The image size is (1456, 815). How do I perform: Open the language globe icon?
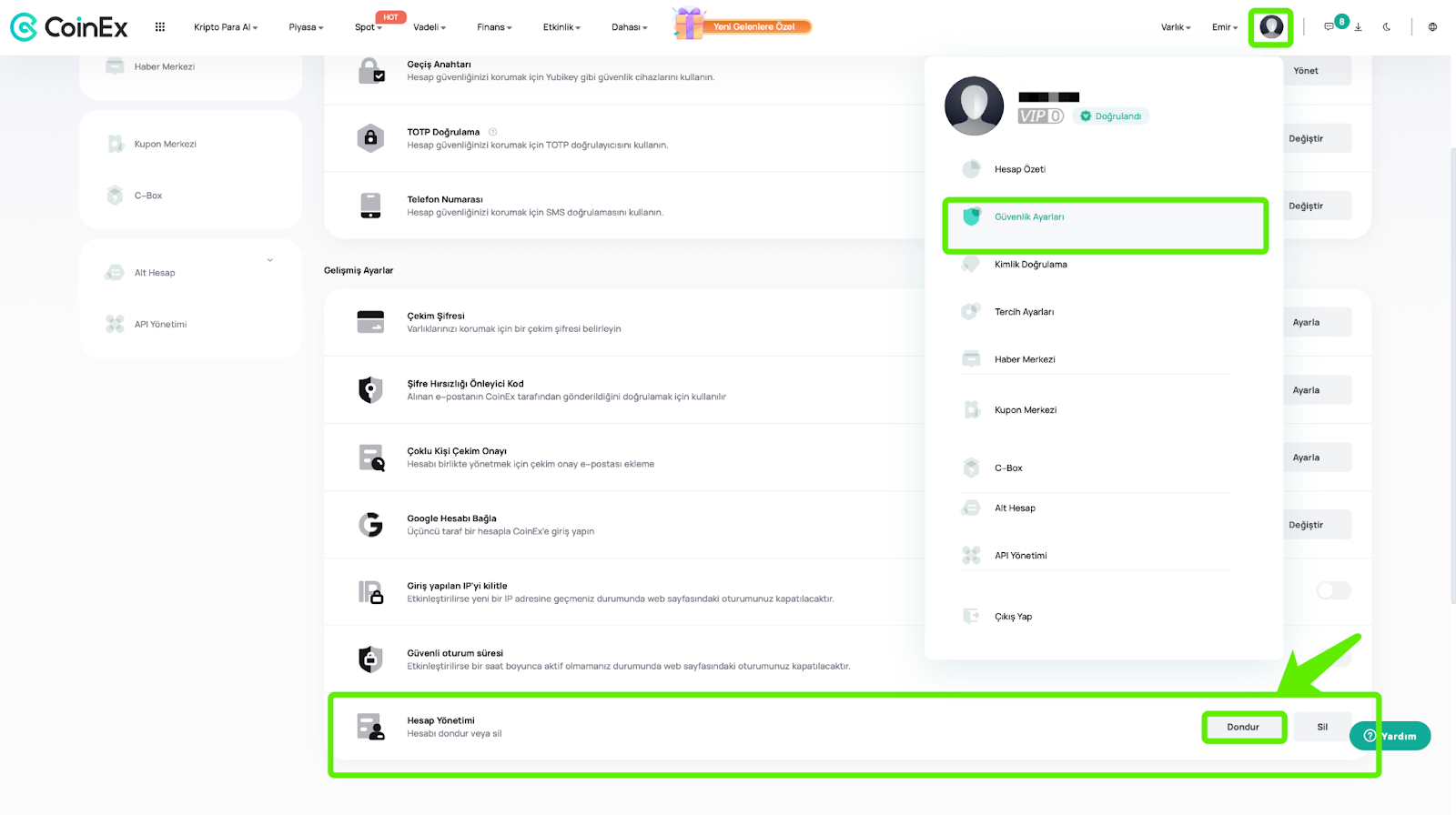coord(1432,27)
